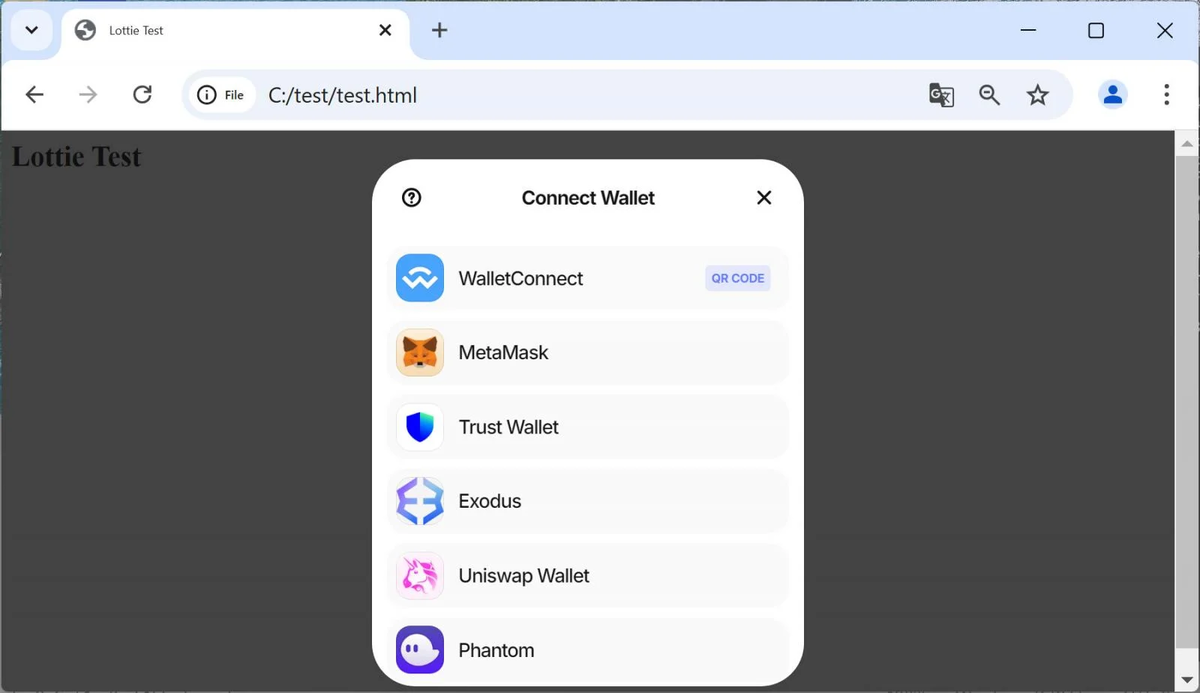Screen dimensions: 1200x693
Task: Pick the Phantom ghost icon
Action: point(420,650)
